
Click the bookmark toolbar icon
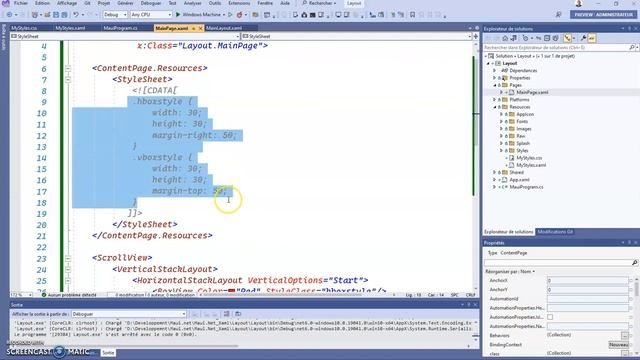pos(413,15)
